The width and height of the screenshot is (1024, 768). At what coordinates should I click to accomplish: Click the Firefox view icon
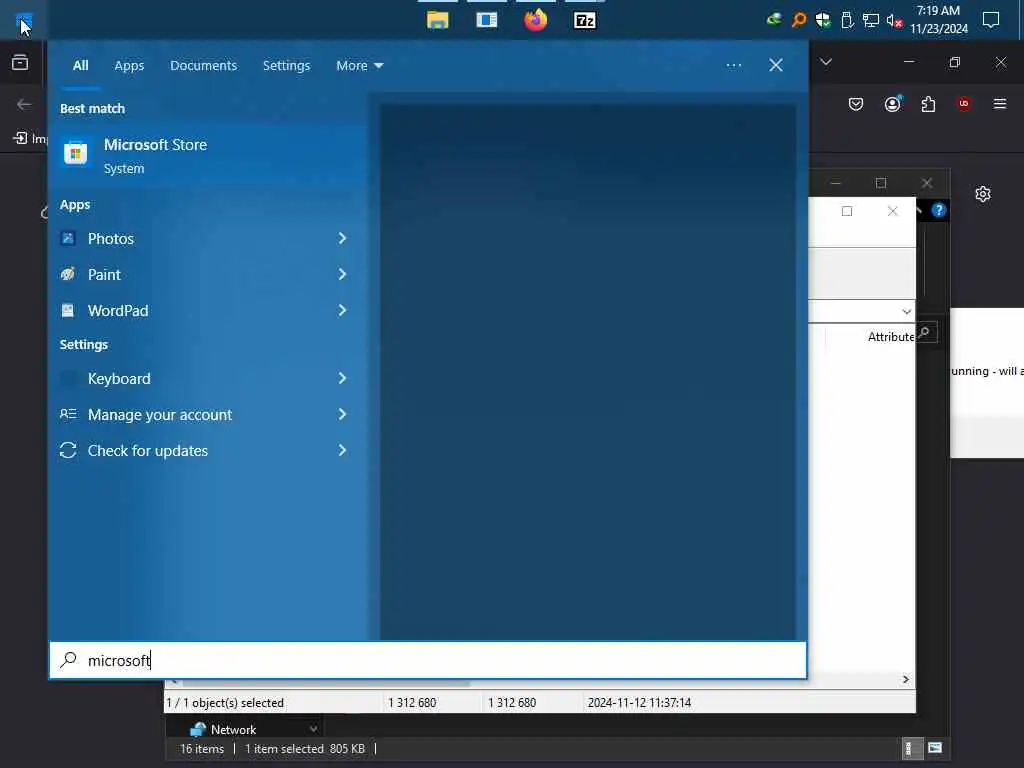tap(20, 62)
